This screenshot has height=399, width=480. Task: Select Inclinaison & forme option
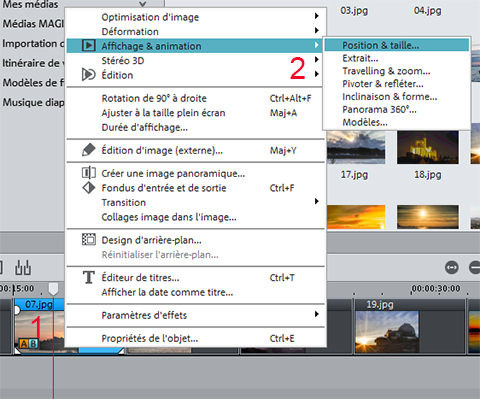coord(397,97)
